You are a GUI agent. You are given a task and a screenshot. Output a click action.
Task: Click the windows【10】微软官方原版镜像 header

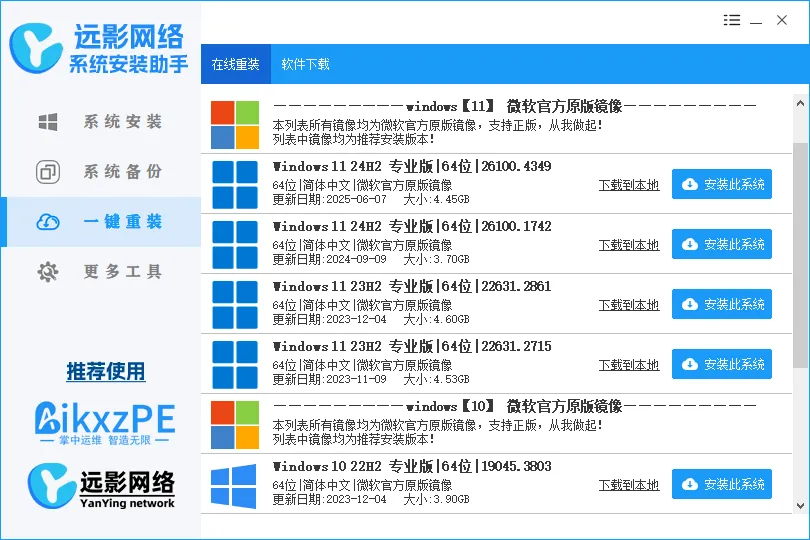(x=515, y=406)
